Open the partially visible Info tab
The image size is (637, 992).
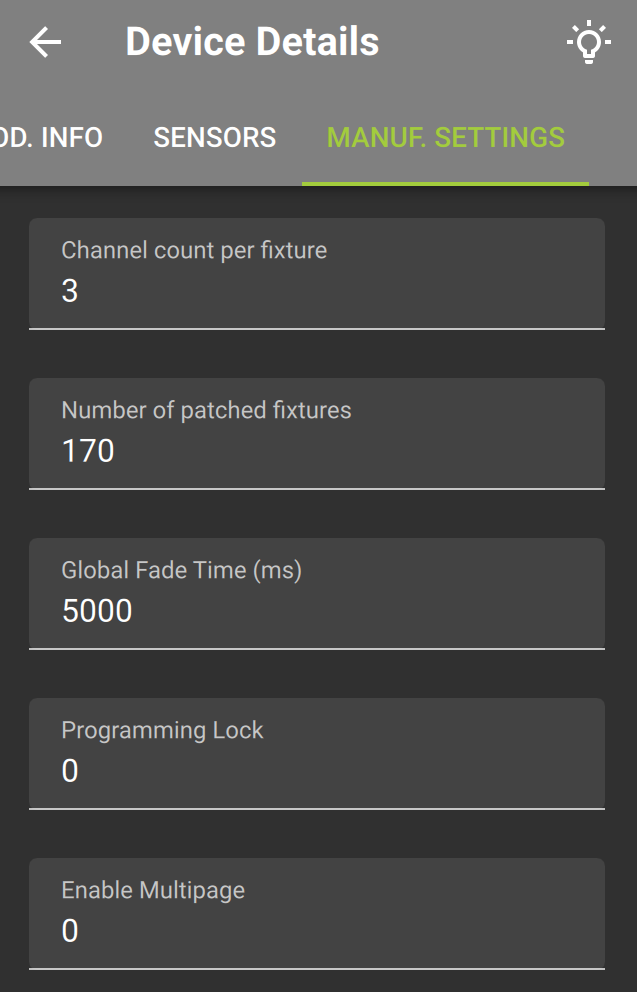pos(51,137)
